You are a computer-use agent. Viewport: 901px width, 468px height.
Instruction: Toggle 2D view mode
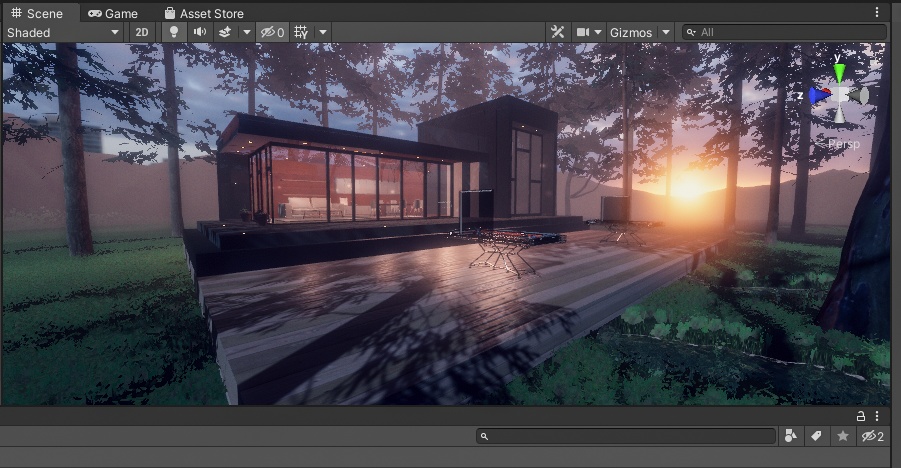pos(142,33)
